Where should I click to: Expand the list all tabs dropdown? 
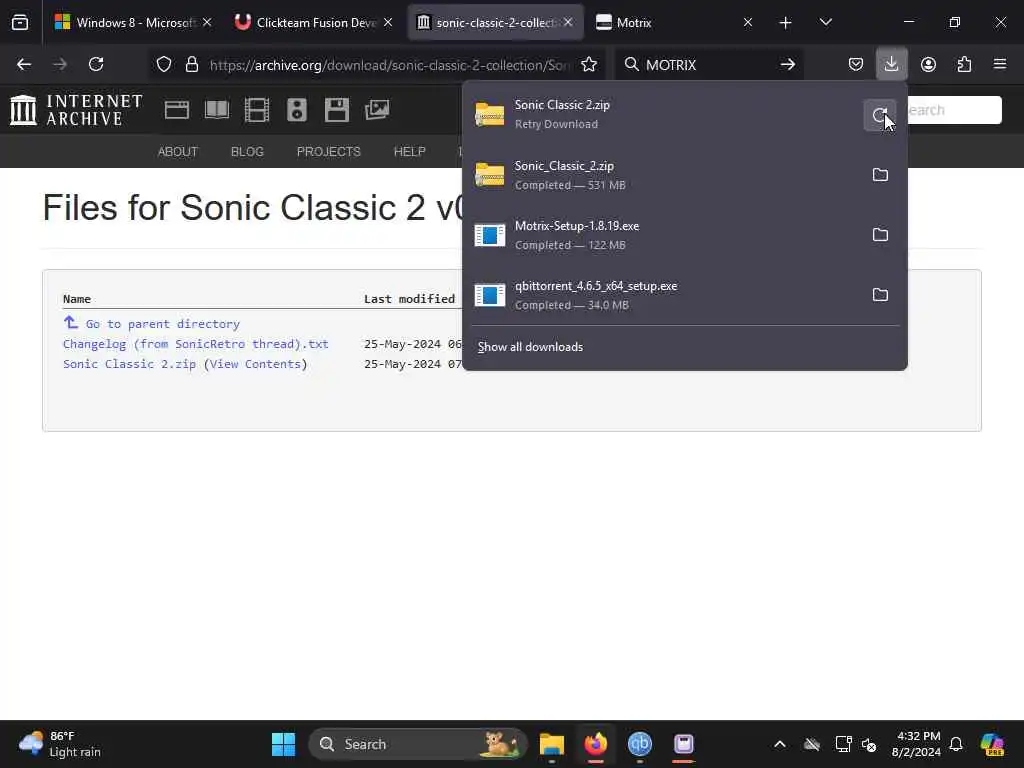(825, 22)
